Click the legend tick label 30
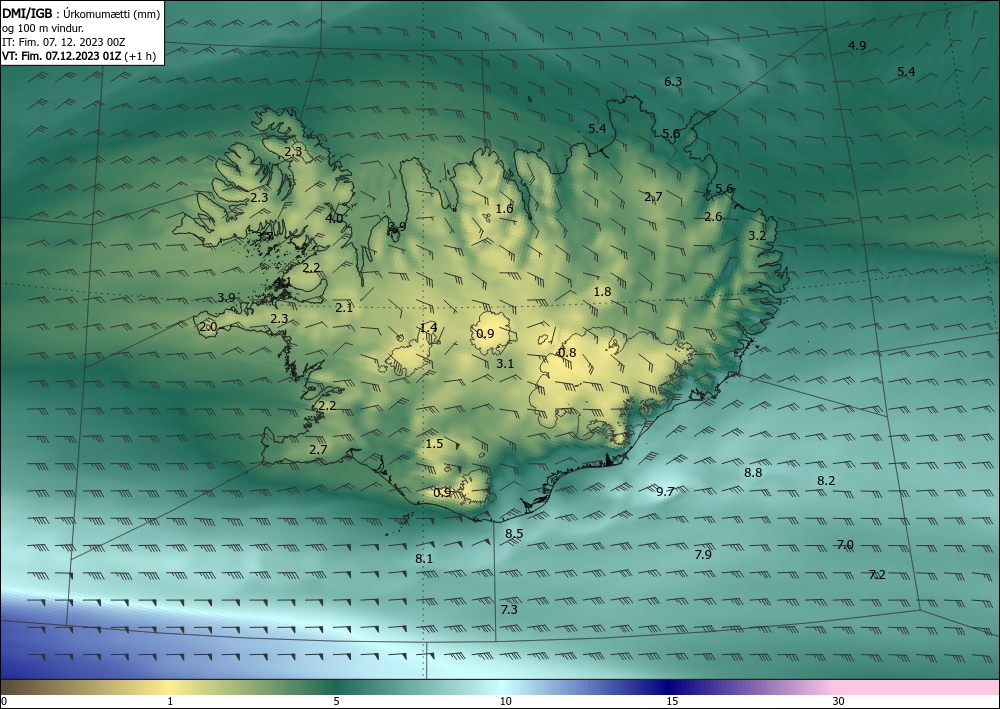Screen dimensions: 1000x709 tap(839, 701)
